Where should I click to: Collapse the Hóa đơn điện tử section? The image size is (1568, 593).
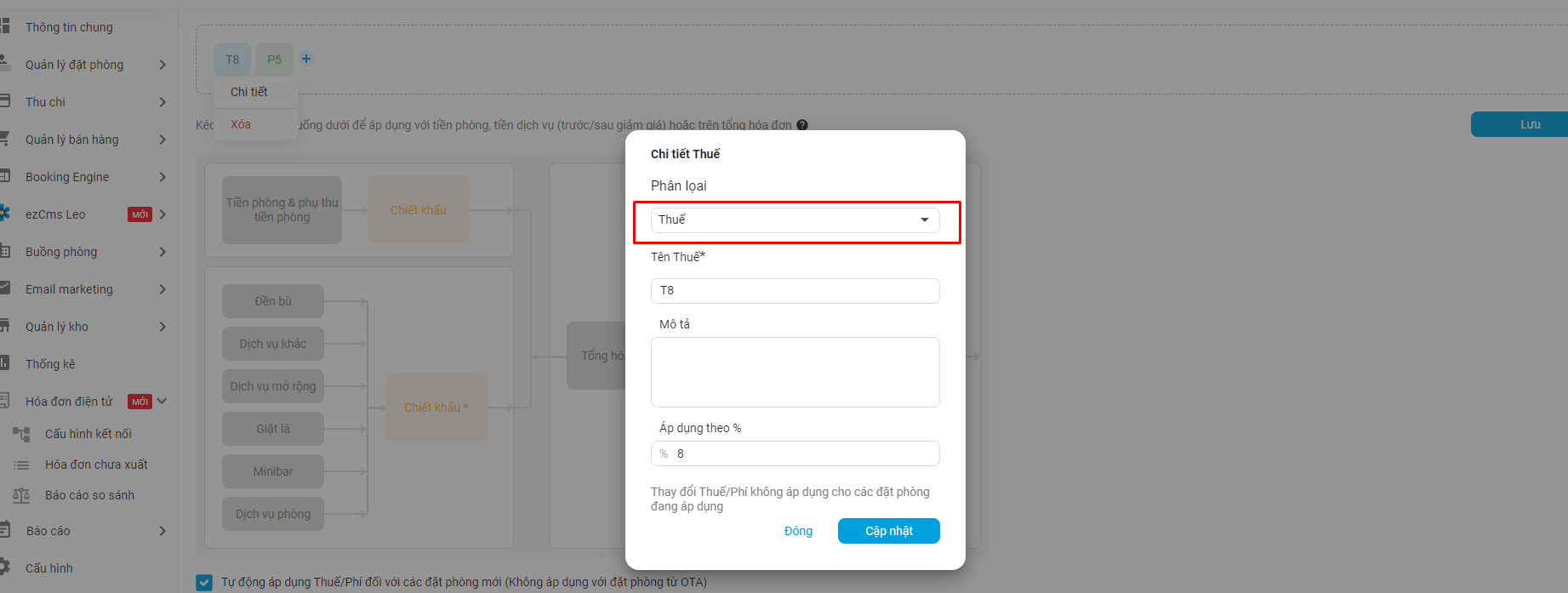[162, 402]
